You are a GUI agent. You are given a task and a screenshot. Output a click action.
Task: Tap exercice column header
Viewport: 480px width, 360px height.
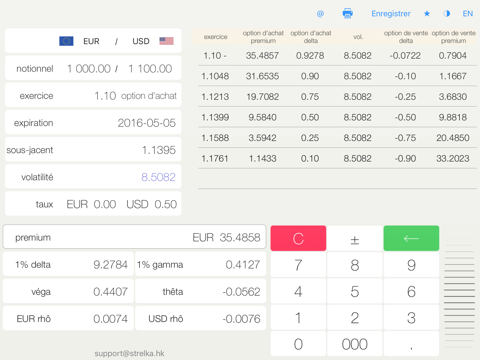click(215, 37)
